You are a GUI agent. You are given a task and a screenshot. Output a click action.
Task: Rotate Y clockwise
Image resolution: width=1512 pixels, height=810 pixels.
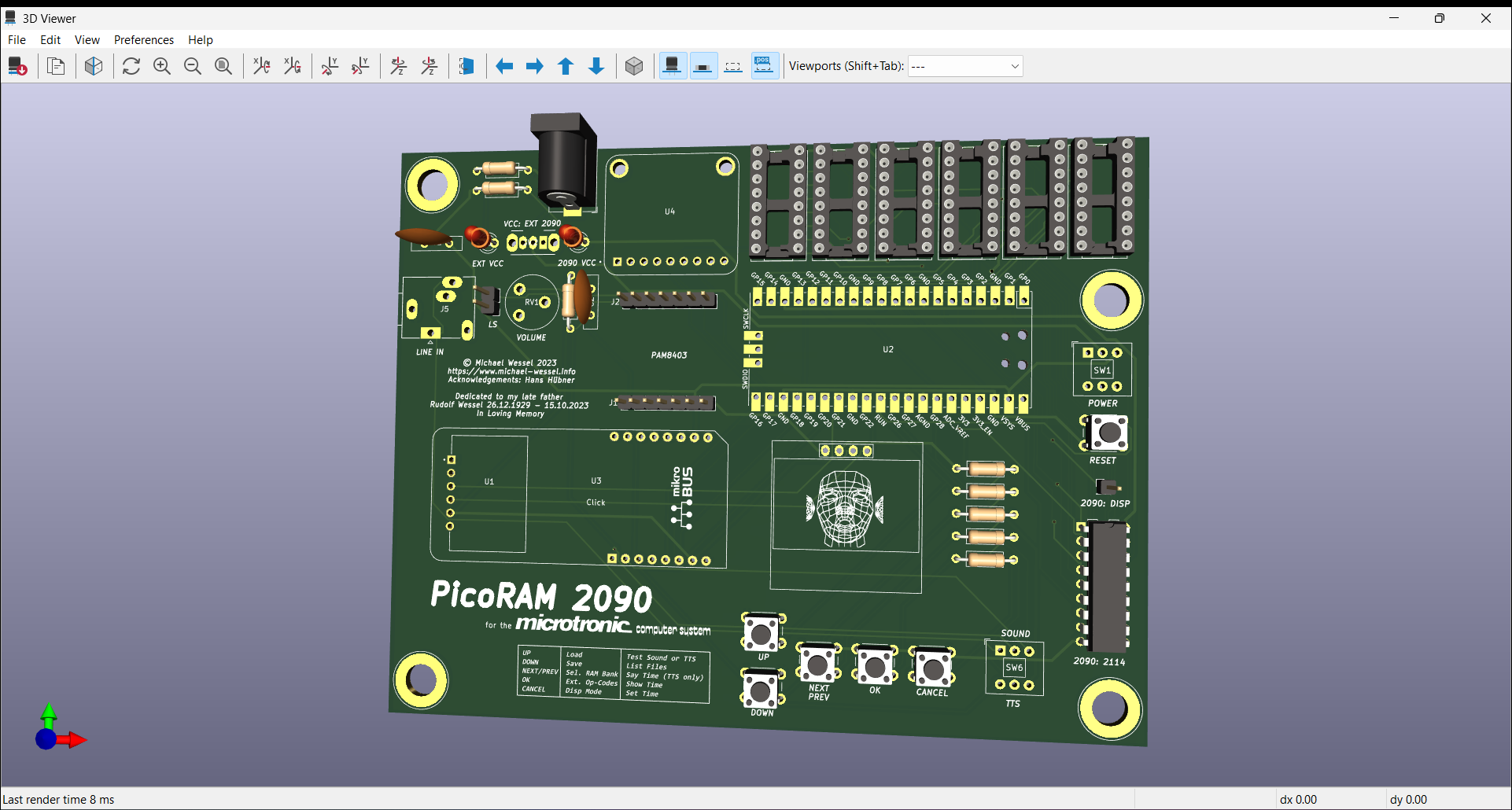(330, 66)
